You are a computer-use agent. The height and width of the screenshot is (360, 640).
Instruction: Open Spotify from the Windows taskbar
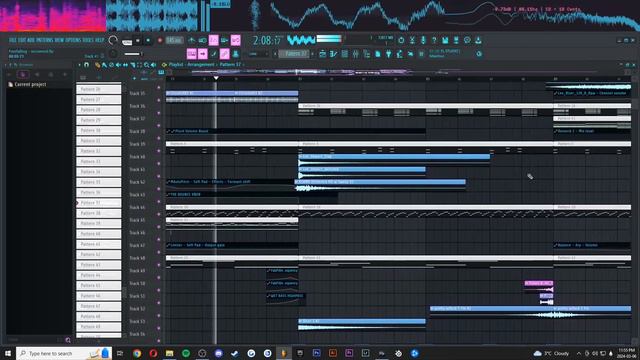point(186,353)
